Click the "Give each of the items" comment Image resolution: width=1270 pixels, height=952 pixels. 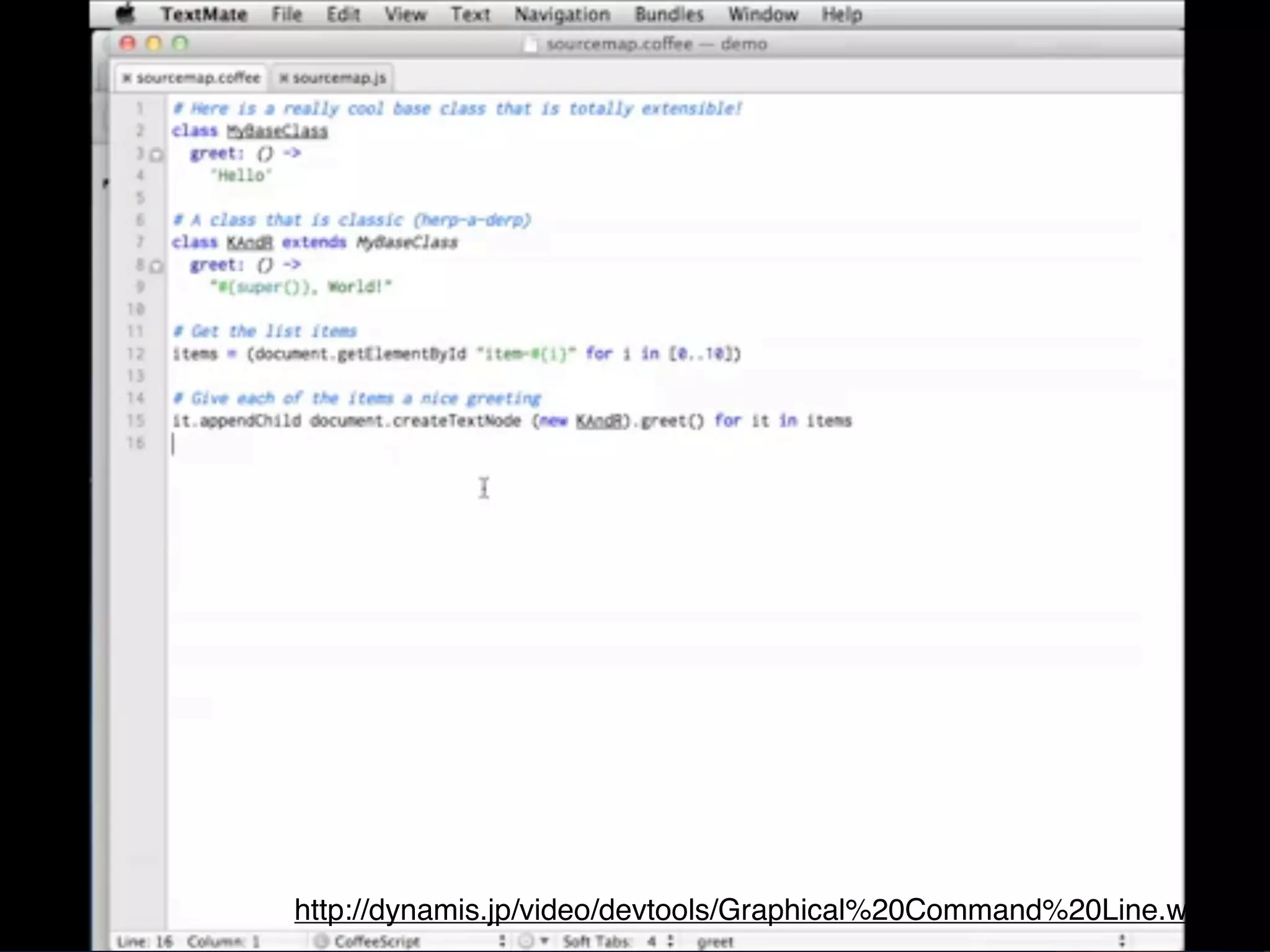tap(357, 399)
